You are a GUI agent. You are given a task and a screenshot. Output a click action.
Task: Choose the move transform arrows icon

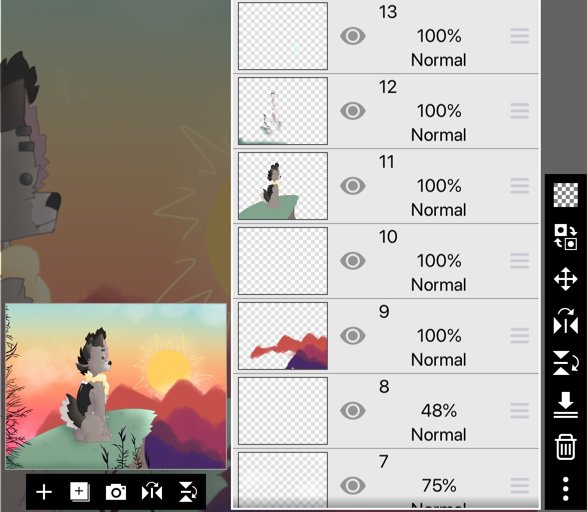(x=566, y=279)
